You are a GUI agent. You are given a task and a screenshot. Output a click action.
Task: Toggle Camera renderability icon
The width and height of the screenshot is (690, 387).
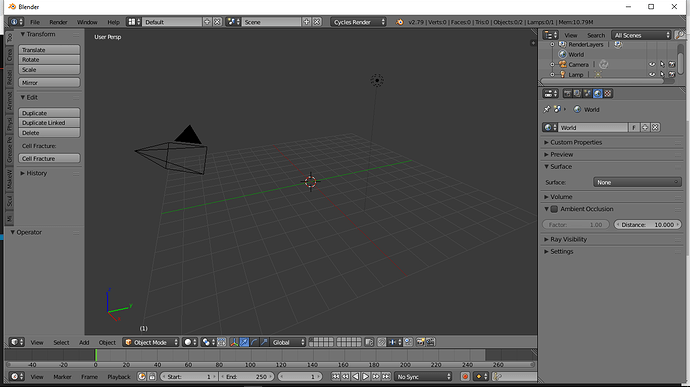[x=672, y=64]
